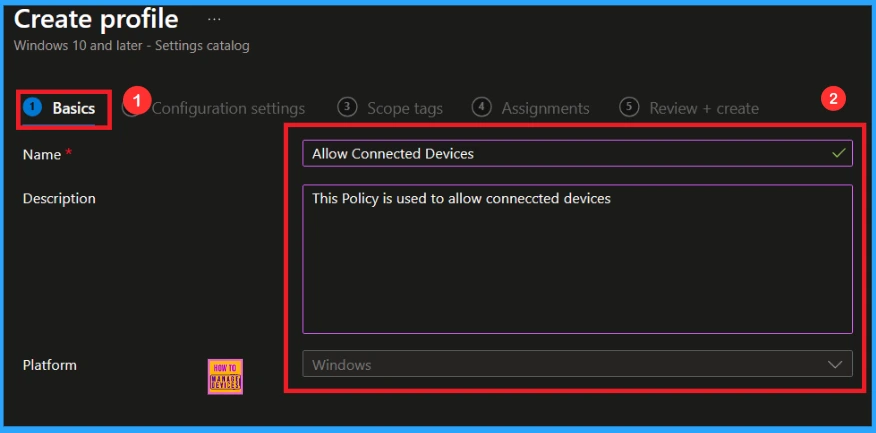Click the How To Manage Devices logo

pos(225,377)
